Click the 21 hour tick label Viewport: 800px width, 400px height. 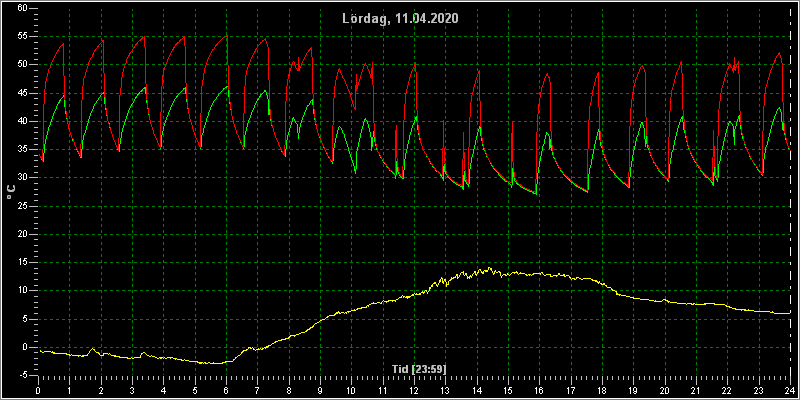point(696,391)
